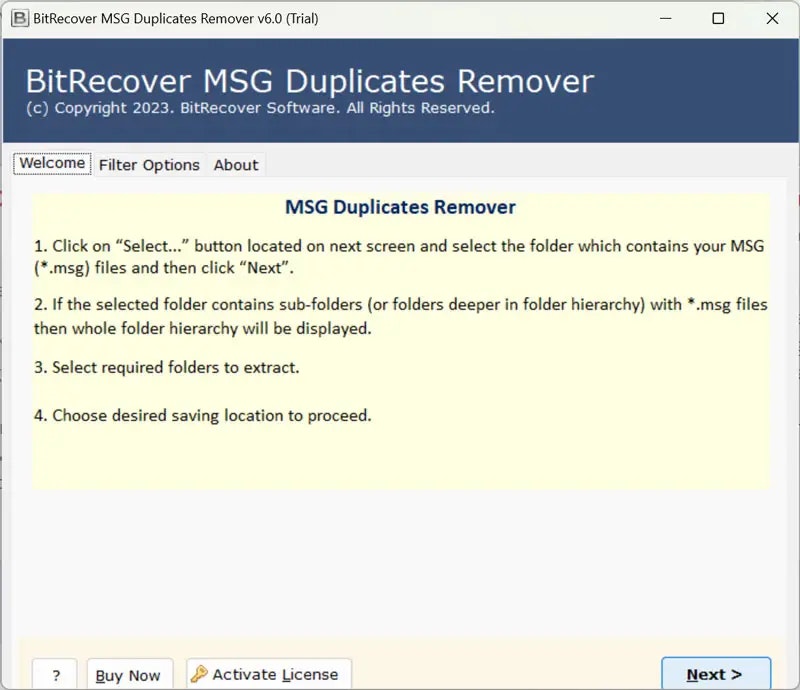Open the About tab
800x690 pixels.
coord(236,165)
